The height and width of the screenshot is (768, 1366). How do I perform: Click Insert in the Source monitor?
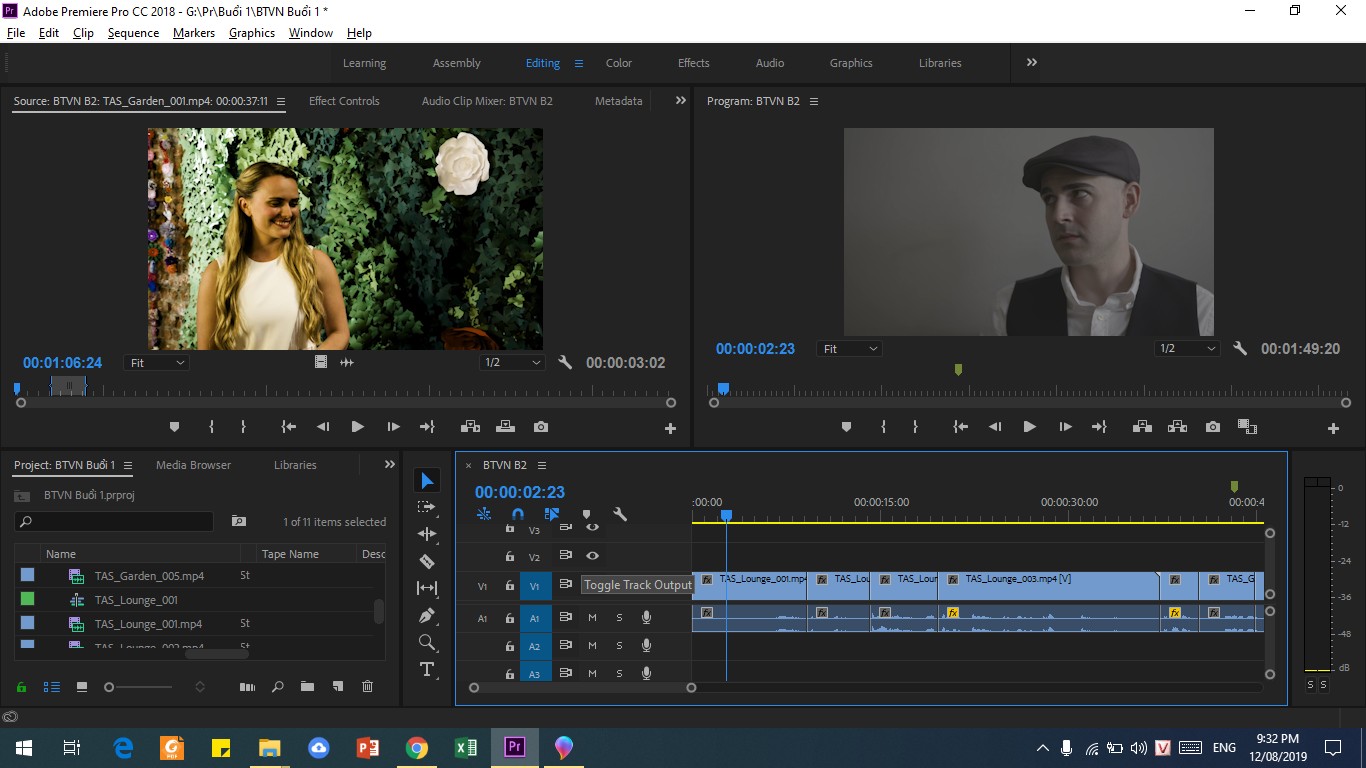click(470, 427)
